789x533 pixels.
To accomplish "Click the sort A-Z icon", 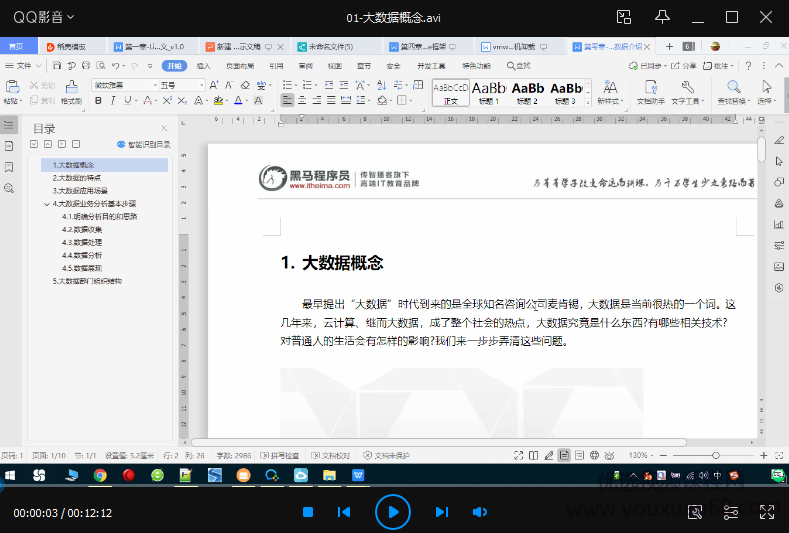I will [x=381, y=85].
